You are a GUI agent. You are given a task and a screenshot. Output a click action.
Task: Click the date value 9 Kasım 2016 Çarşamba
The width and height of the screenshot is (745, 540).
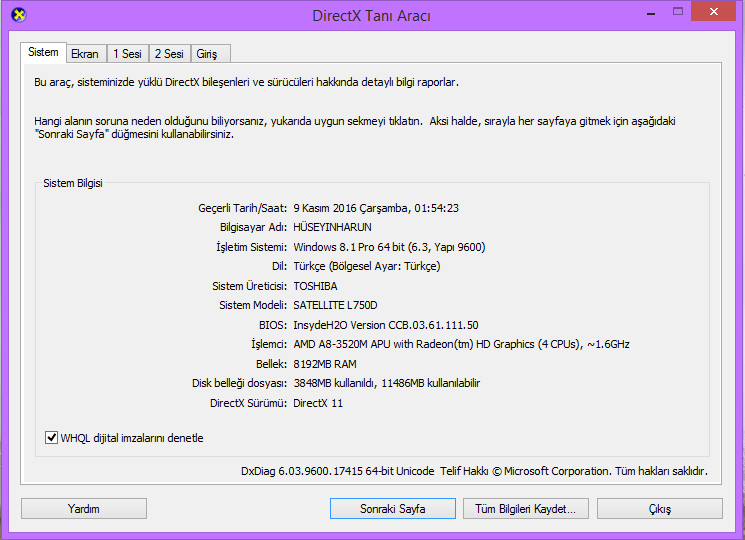tap(350, 208)
